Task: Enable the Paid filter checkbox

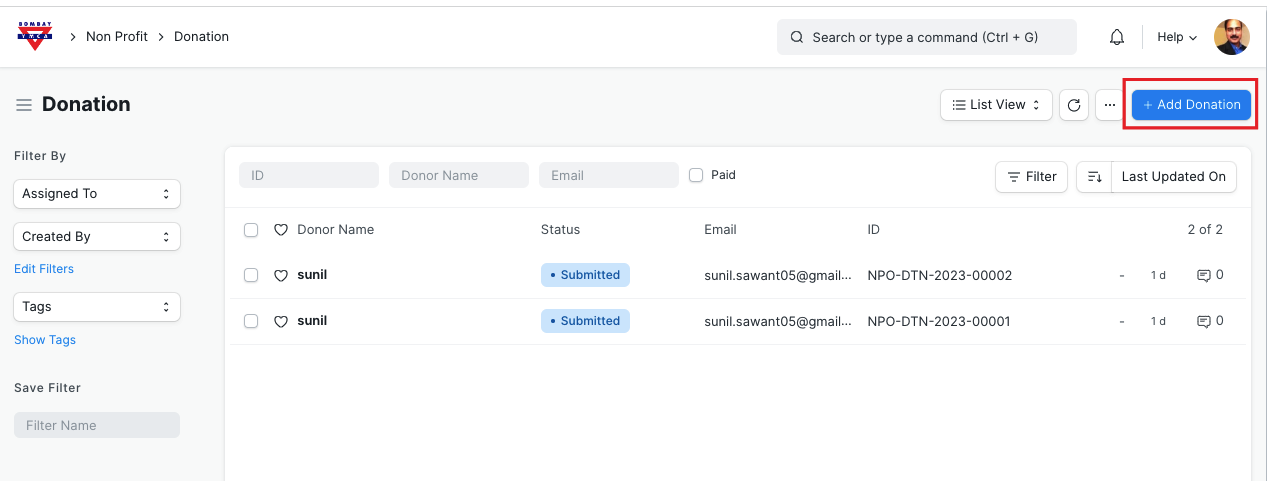Action: [696, 175]
